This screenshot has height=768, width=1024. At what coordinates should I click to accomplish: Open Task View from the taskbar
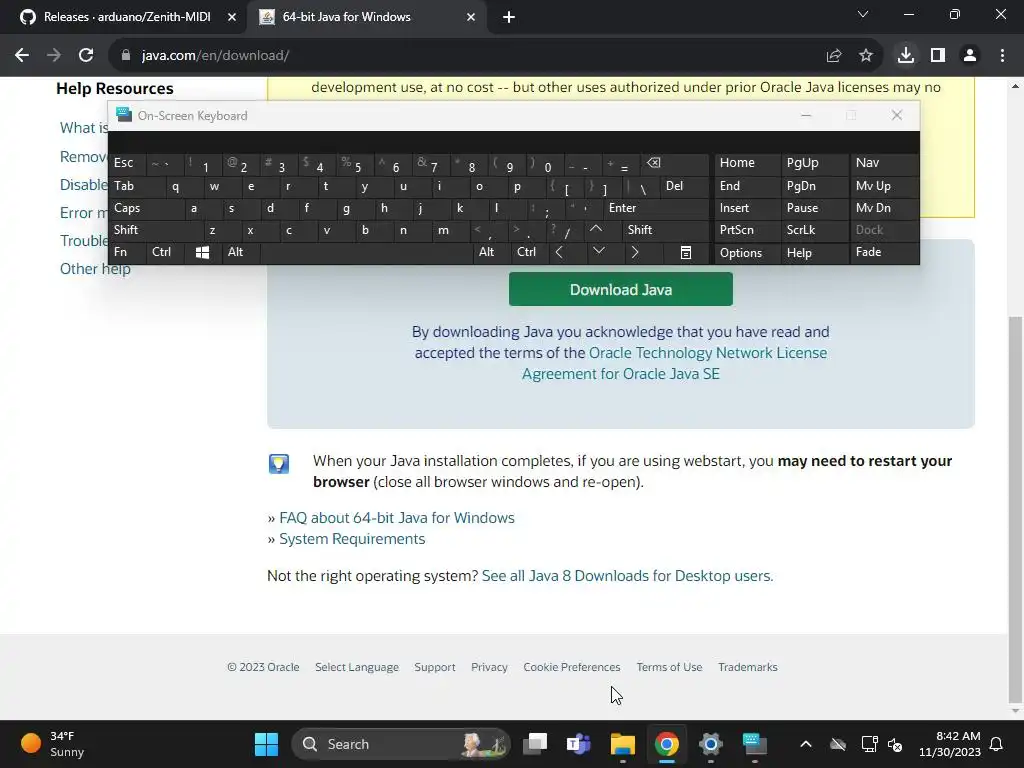click(535, 744)
